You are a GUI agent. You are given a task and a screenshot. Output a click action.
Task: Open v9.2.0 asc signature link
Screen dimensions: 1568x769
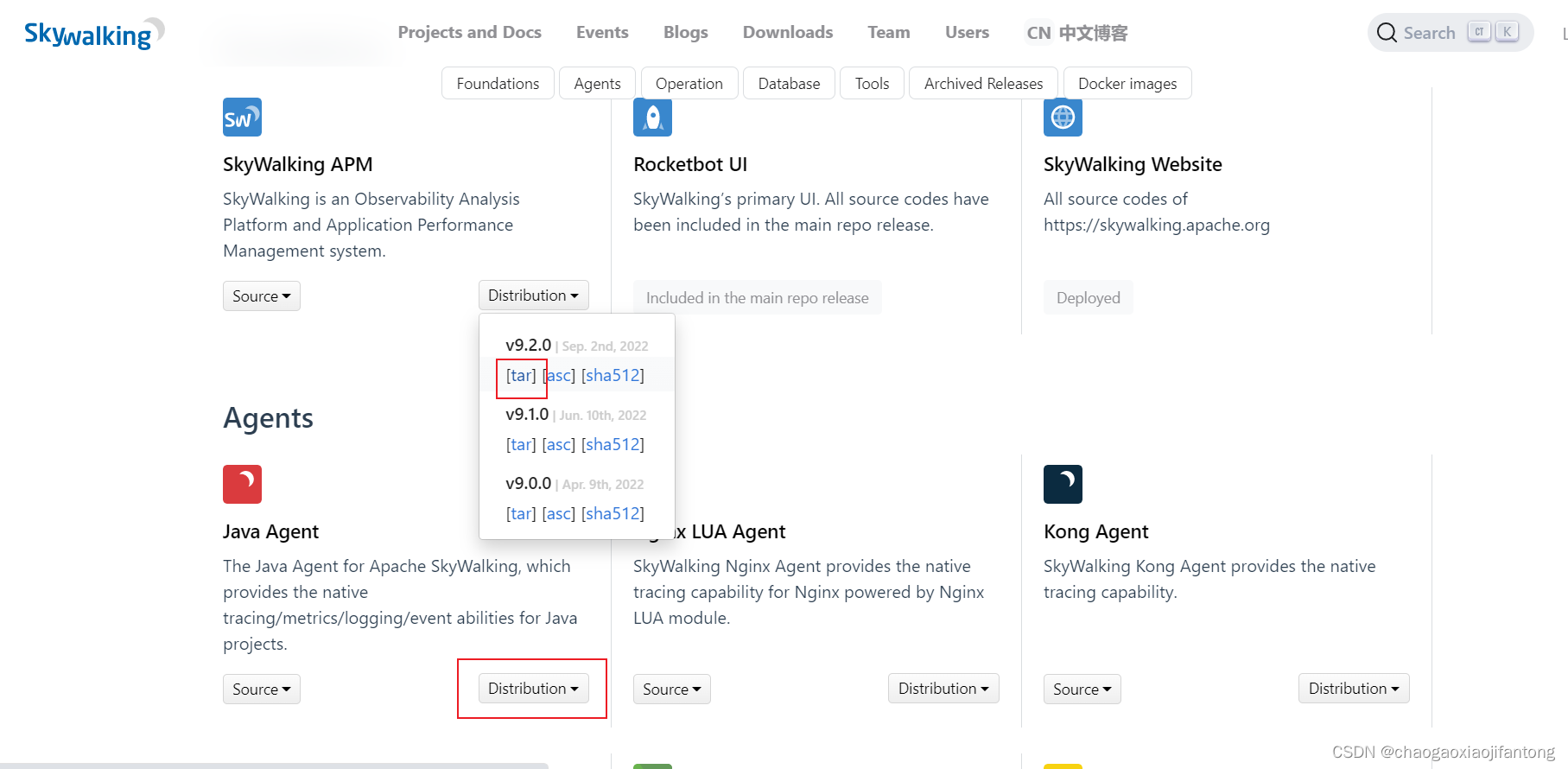click(559, 375)
